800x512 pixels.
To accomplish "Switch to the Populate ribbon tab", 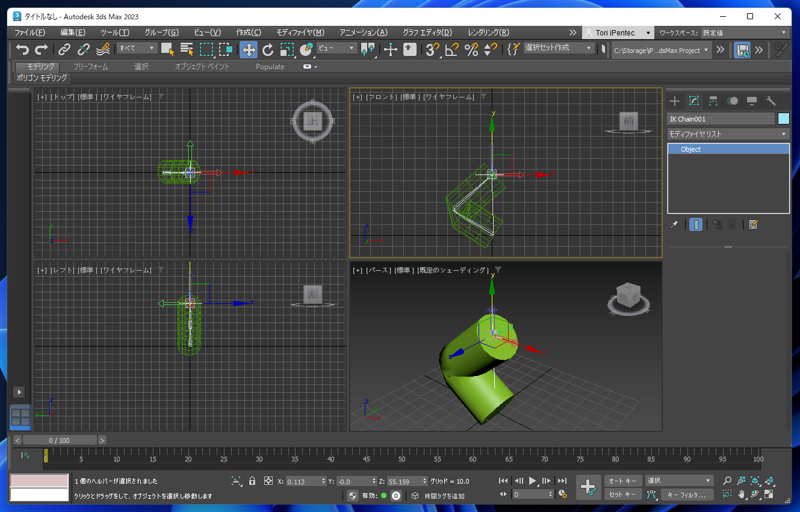I will coord(270,67).
